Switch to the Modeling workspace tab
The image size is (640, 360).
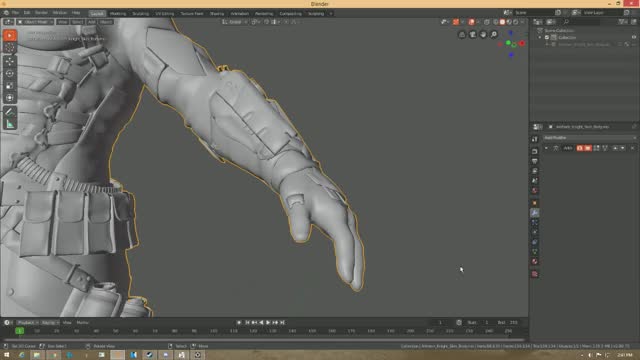118,13
